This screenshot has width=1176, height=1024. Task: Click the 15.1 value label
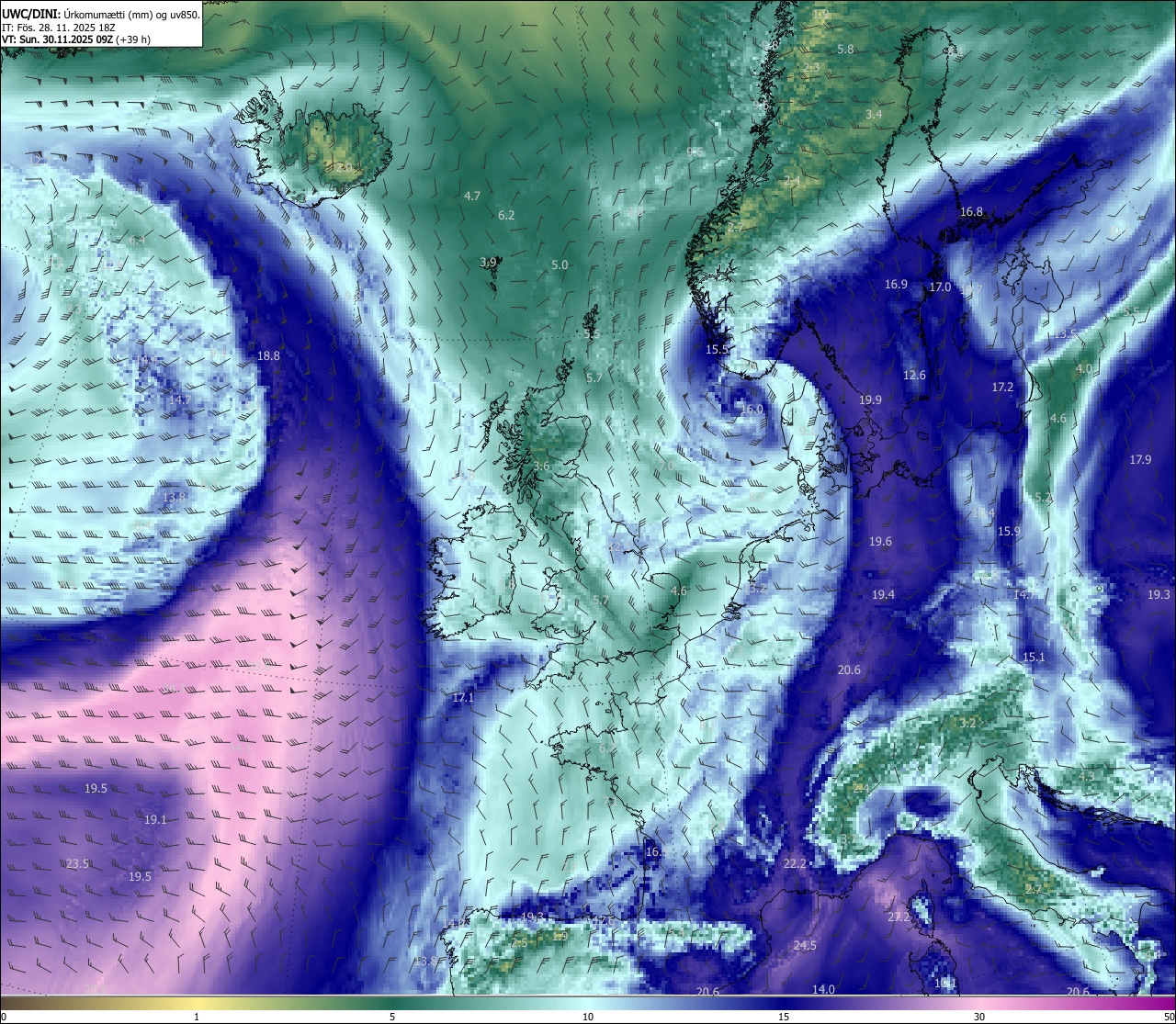[1034, 657]
